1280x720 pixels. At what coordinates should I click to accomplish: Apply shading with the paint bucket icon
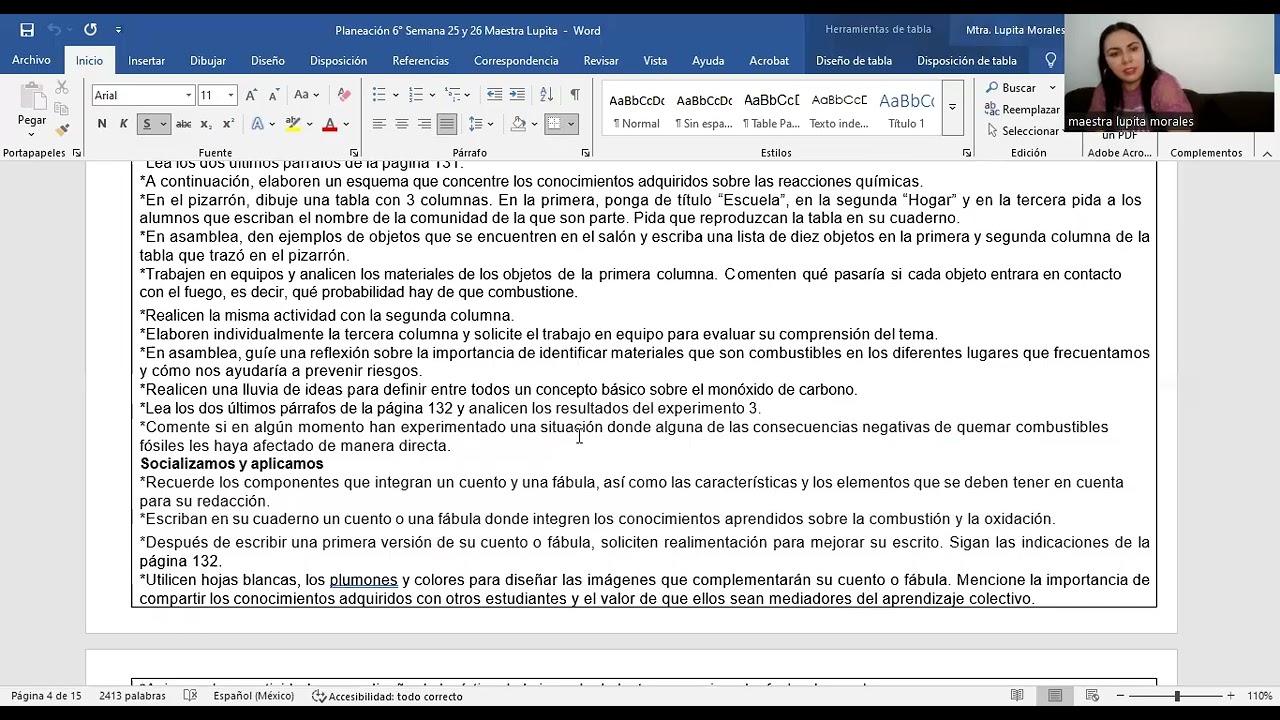(x=518, y=124)
